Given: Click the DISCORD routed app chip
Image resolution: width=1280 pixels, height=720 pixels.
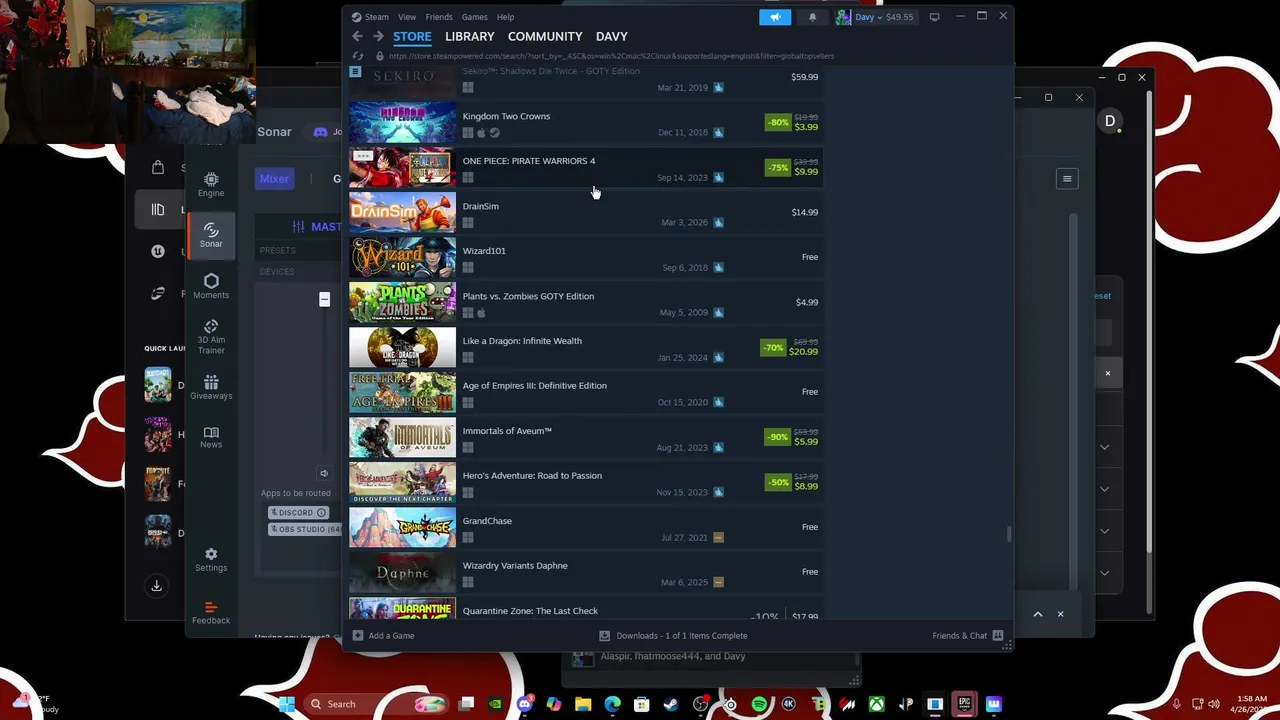Looking at the screenshot, I should tap(299, 512).
